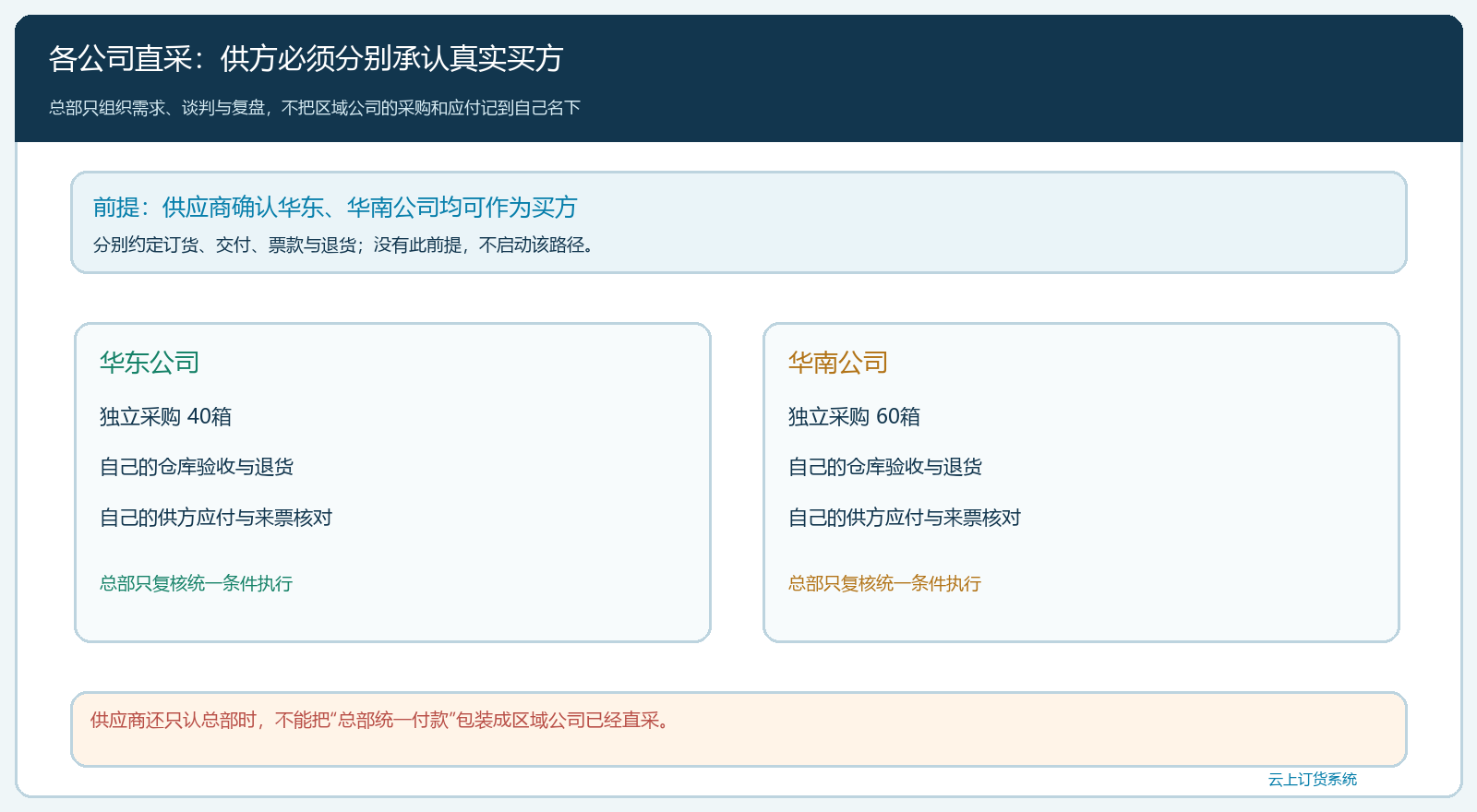Open the 云上订货系统 link
Image resolution: width=1477 pixels, height=812 pixels.
tap(1313, 780)
